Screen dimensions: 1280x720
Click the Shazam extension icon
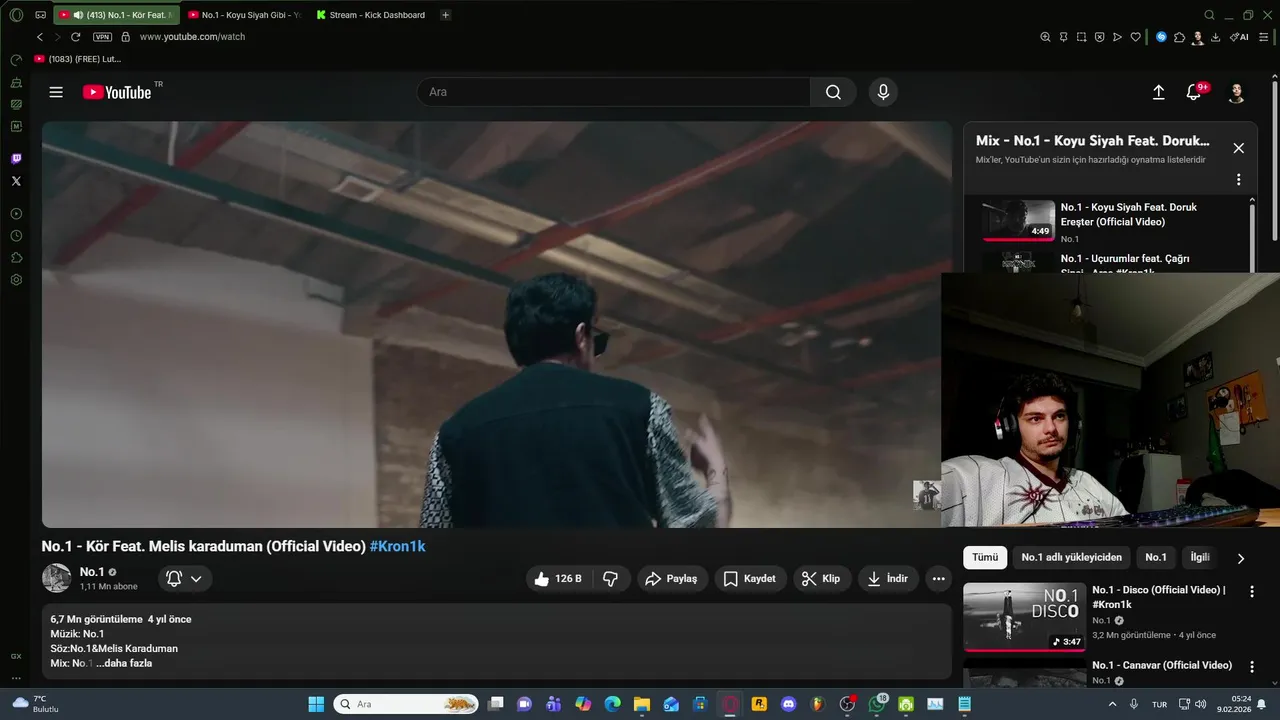(x=1161, y=37)
